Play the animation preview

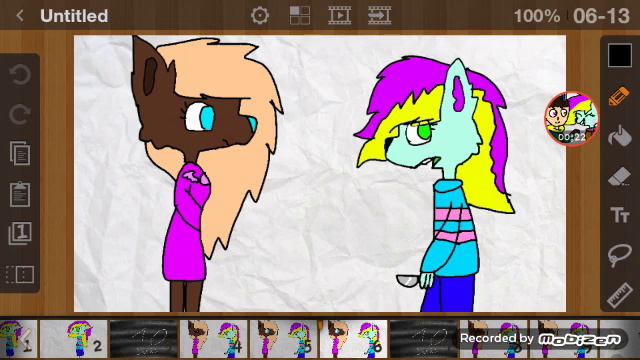(x=340, y=16)
